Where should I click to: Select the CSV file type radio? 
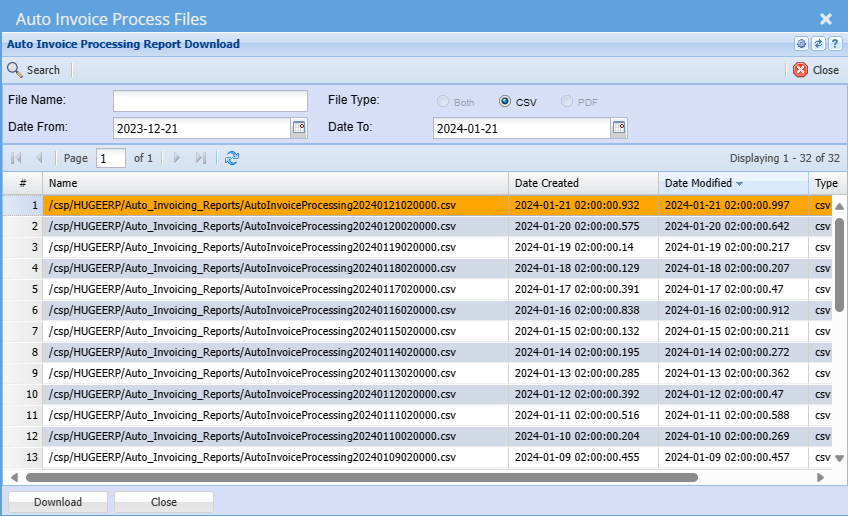[505, 102]
